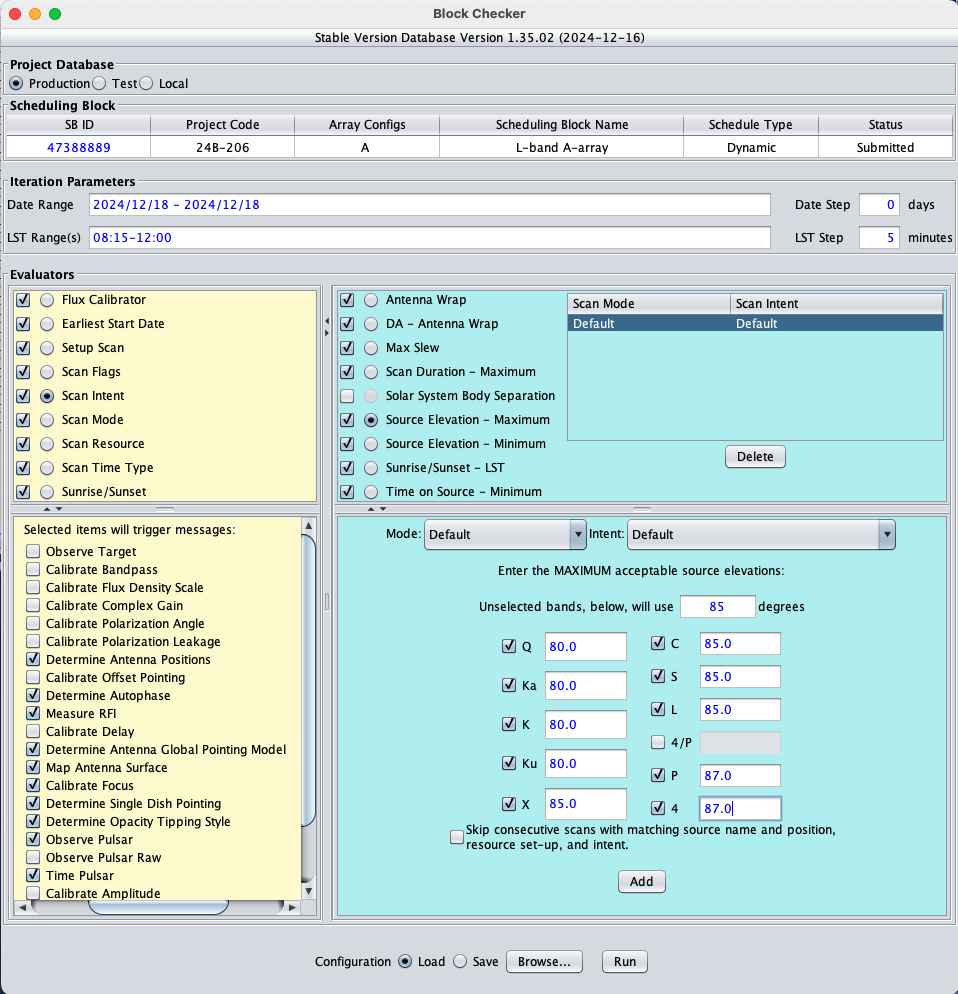Click the LST Range(s) input field

tap(430, 238)
